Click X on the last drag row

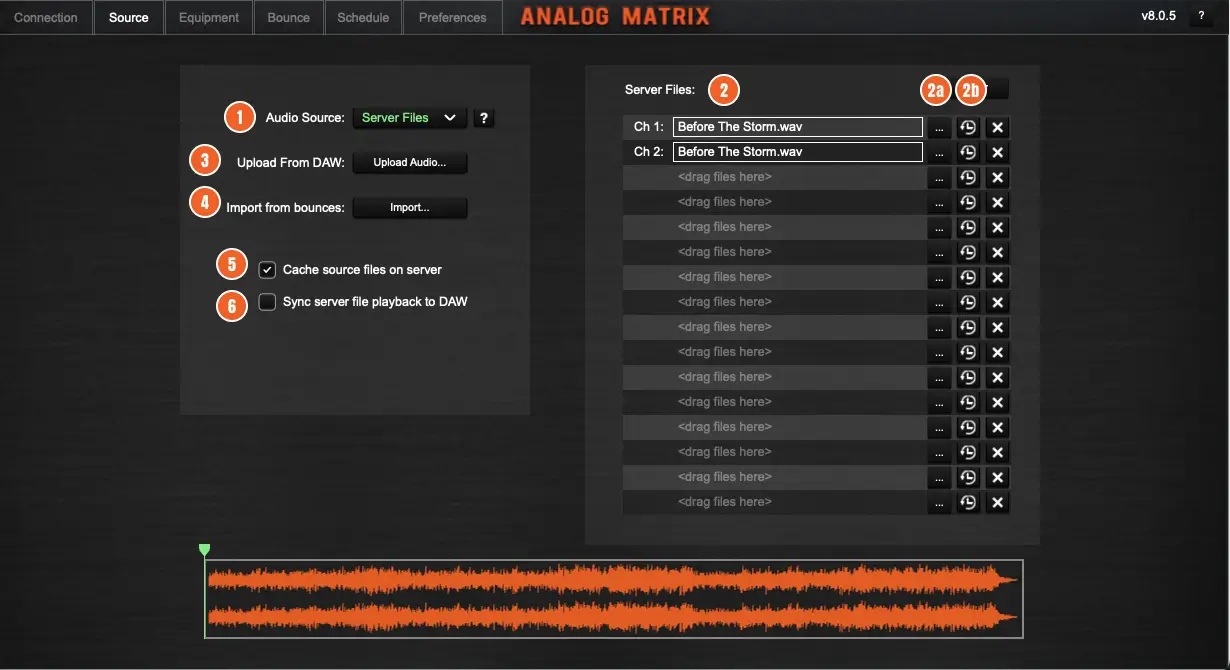tap(997, 503)
